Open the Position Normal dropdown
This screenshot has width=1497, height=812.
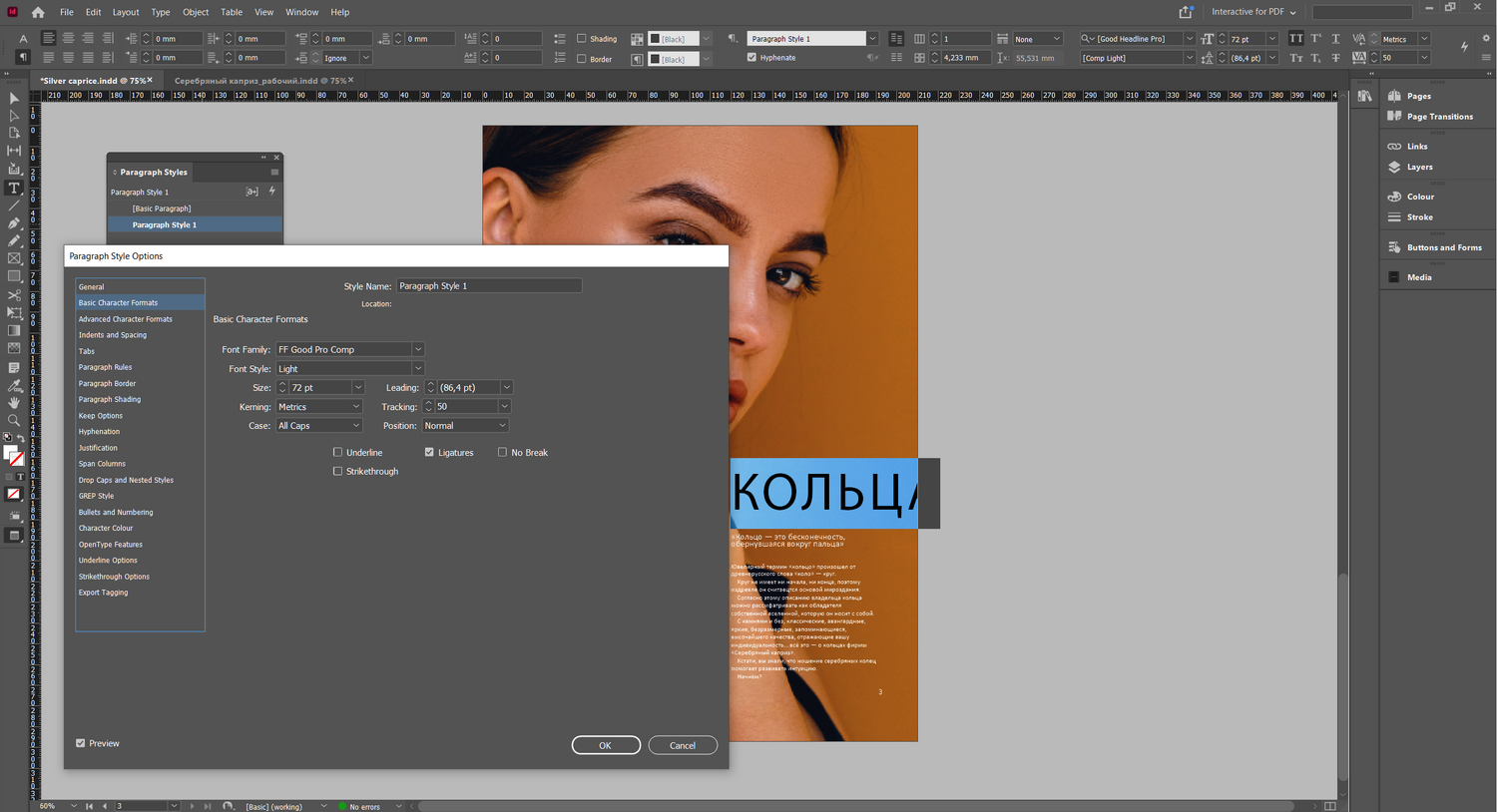[465, 426]
